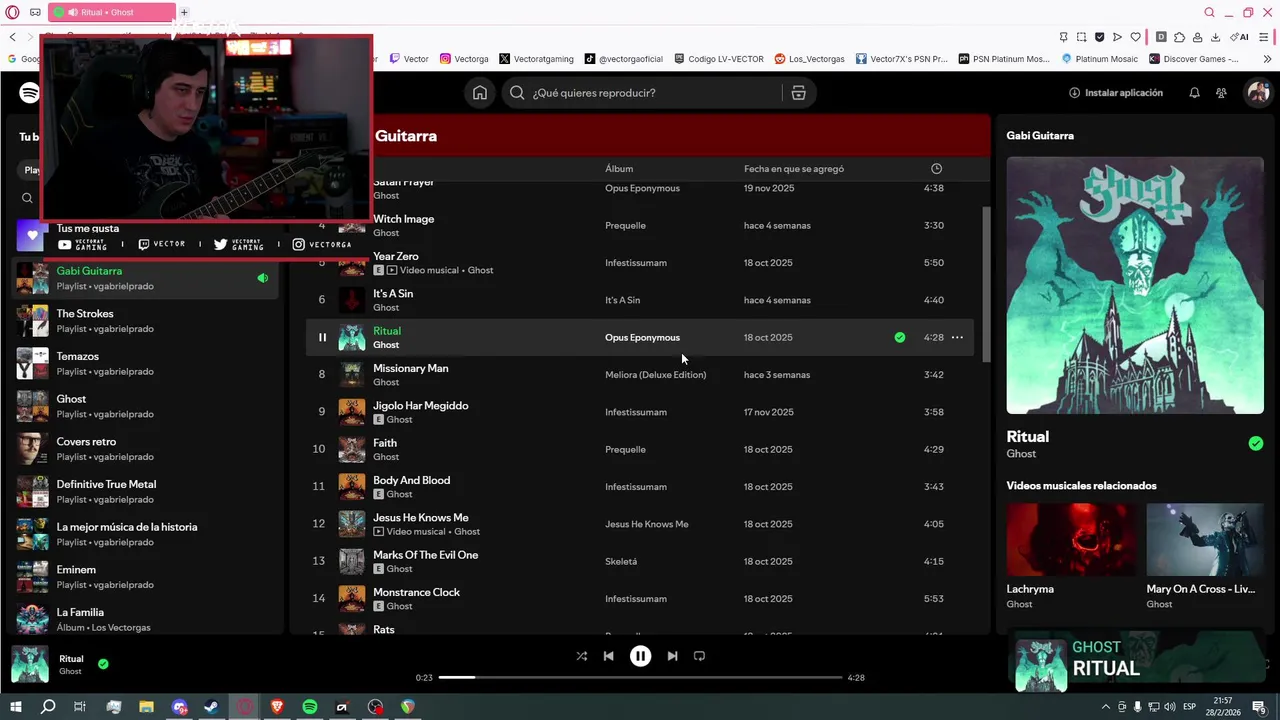This screenshot has height=720, width=1280.
Task: Open @vectorgaoficial TikTok bookmark
Action: click(624, 59)
